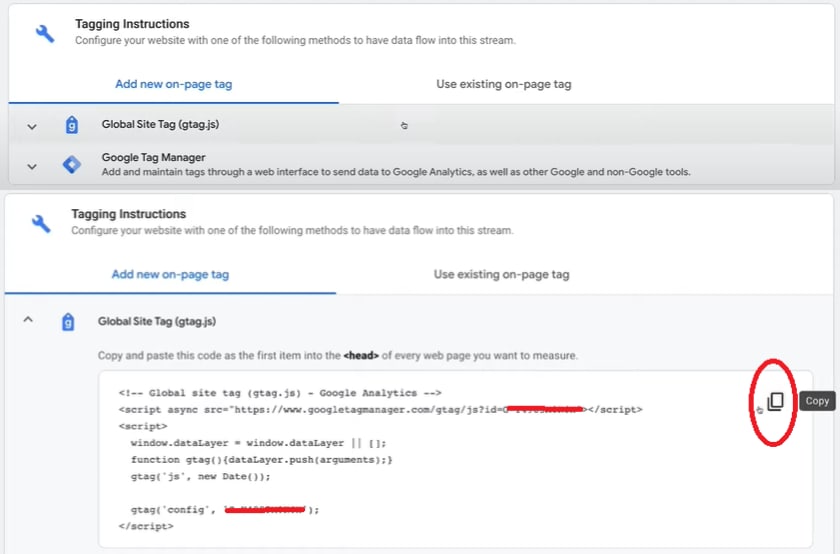Click the upper Tagging Instructions heading
The width and height of the screenshot is (840, 554).
132,24
